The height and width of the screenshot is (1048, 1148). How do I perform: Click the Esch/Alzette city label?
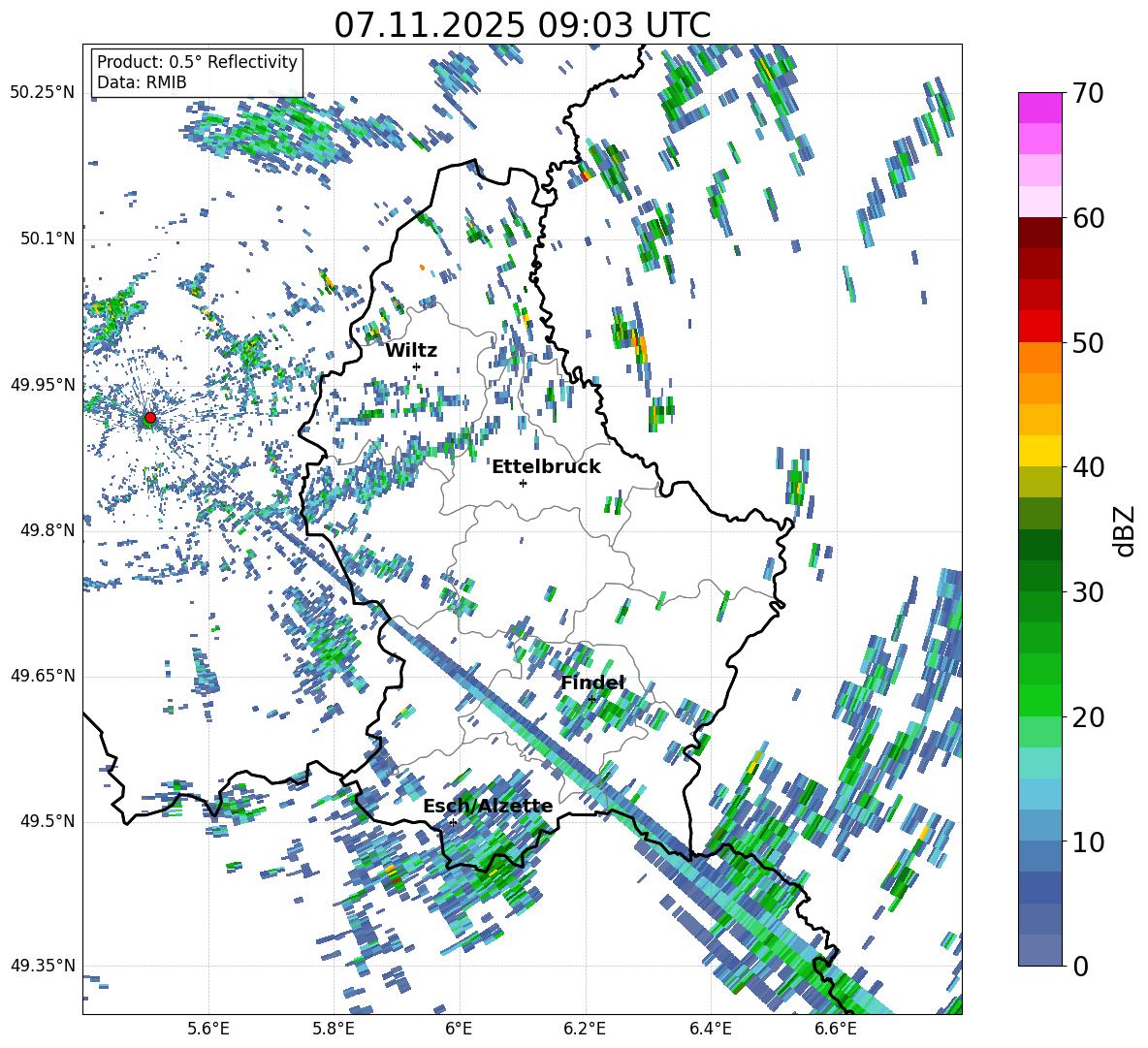pos(488,806)
